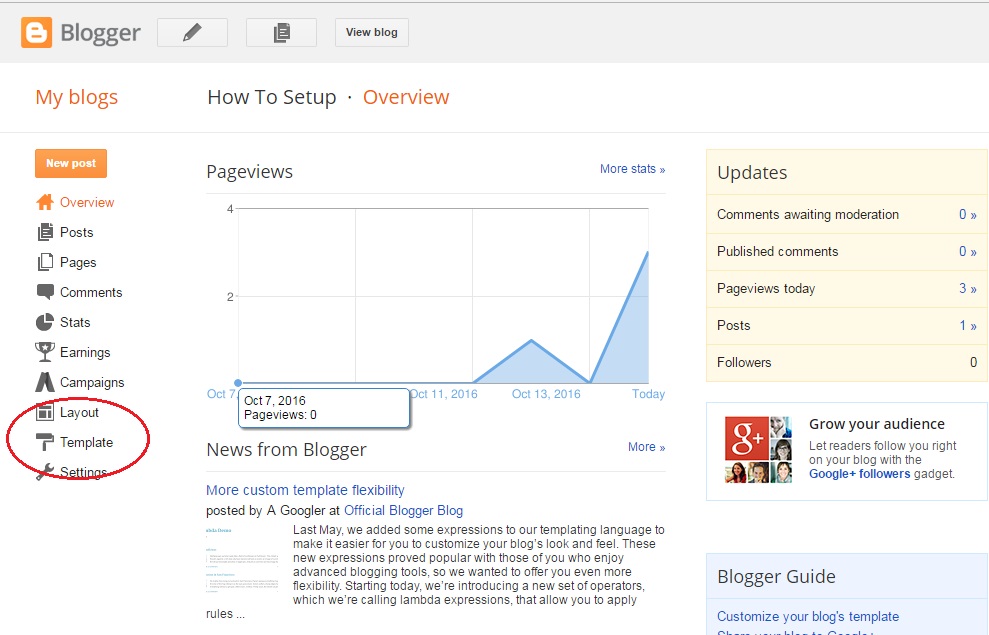This screenshot has width=989, height=635.
Task: Open Comments via the speech bubble icon
Action: click(46, 292)
